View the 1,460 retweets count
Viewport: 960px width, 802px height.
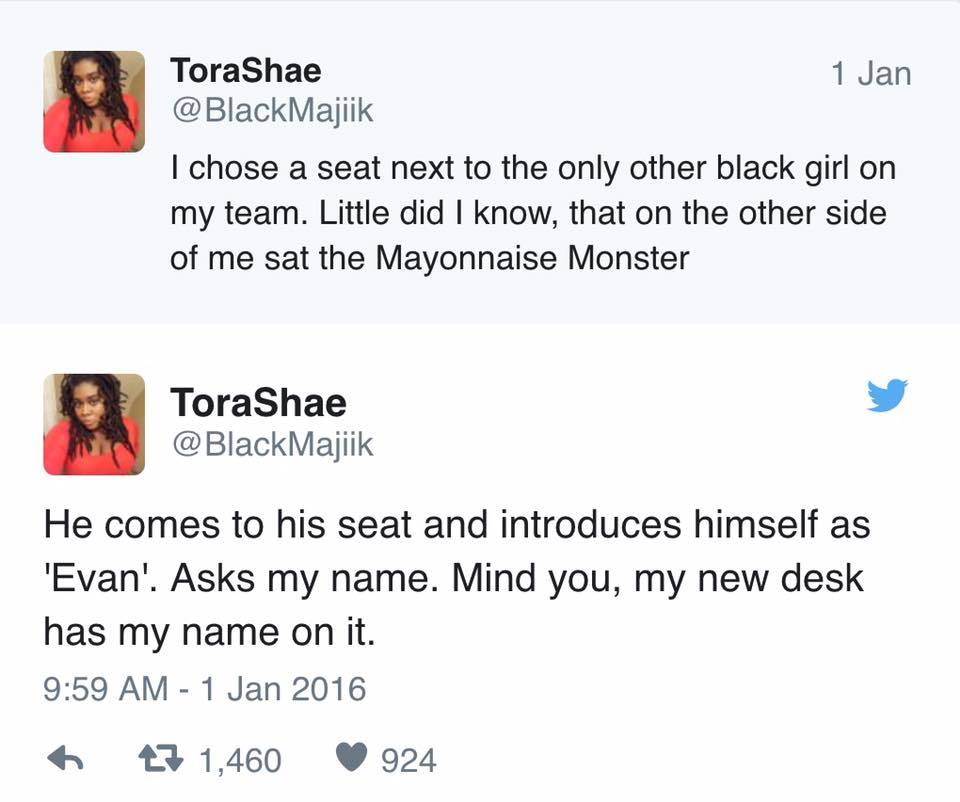tap(240, 761)
